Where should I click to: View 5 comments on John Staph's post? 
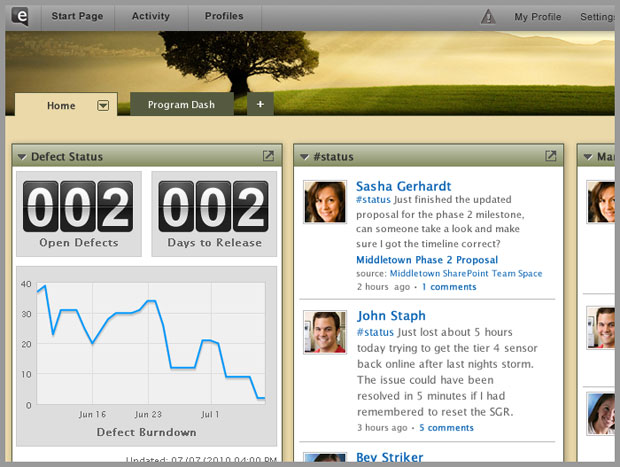point(446,427)
